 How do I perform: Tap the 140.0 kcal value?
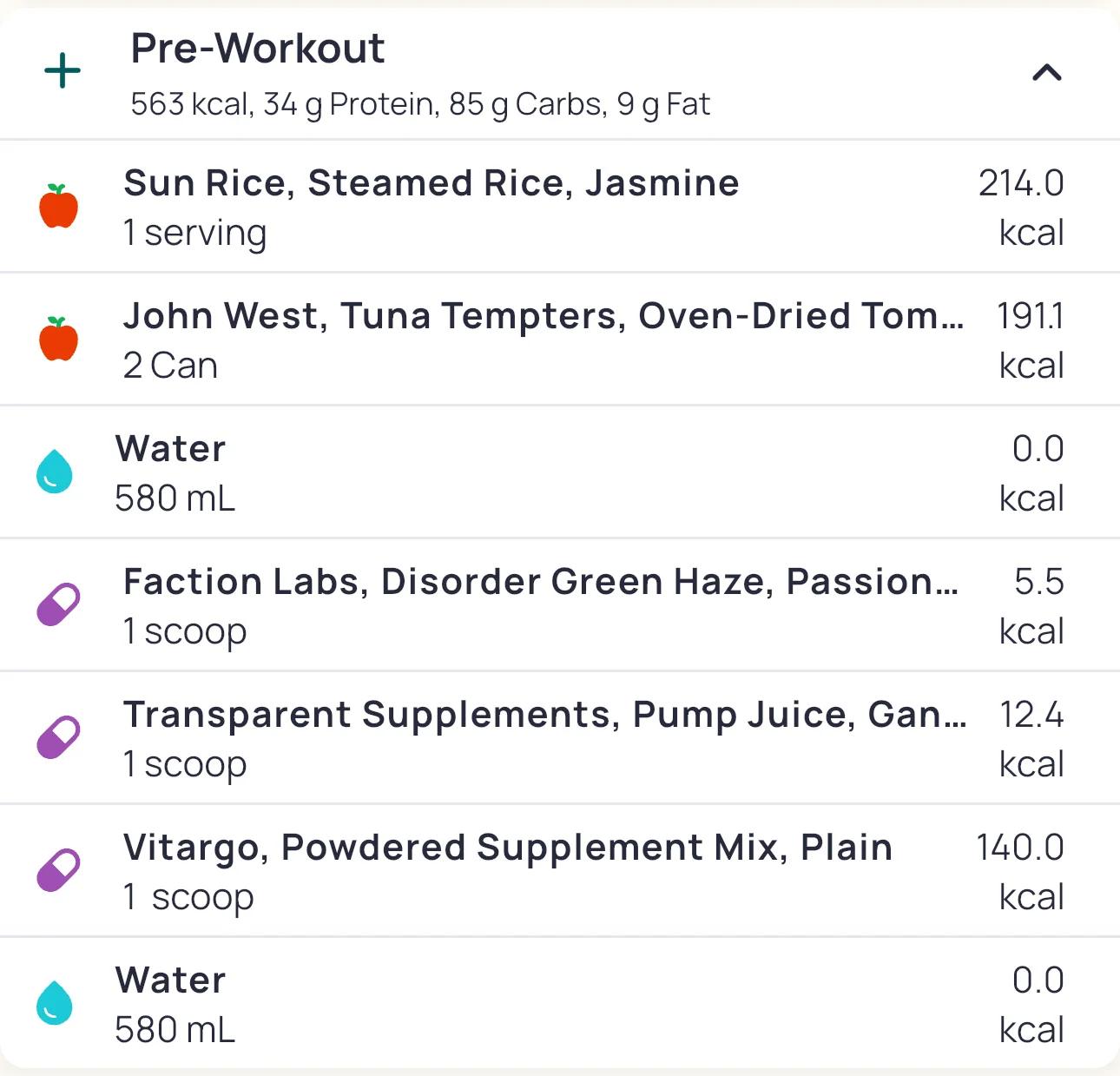(1020, 848)
